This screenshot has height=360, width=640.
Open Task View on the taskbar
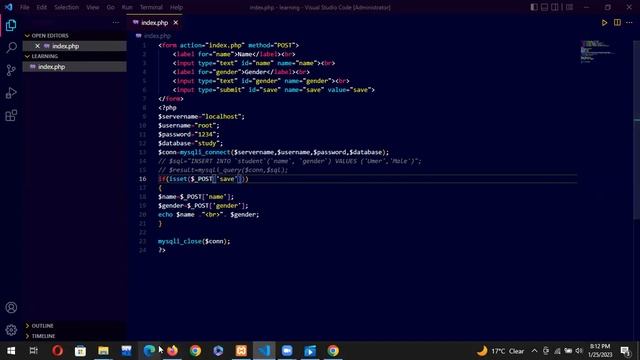click(x=34, y=351)
